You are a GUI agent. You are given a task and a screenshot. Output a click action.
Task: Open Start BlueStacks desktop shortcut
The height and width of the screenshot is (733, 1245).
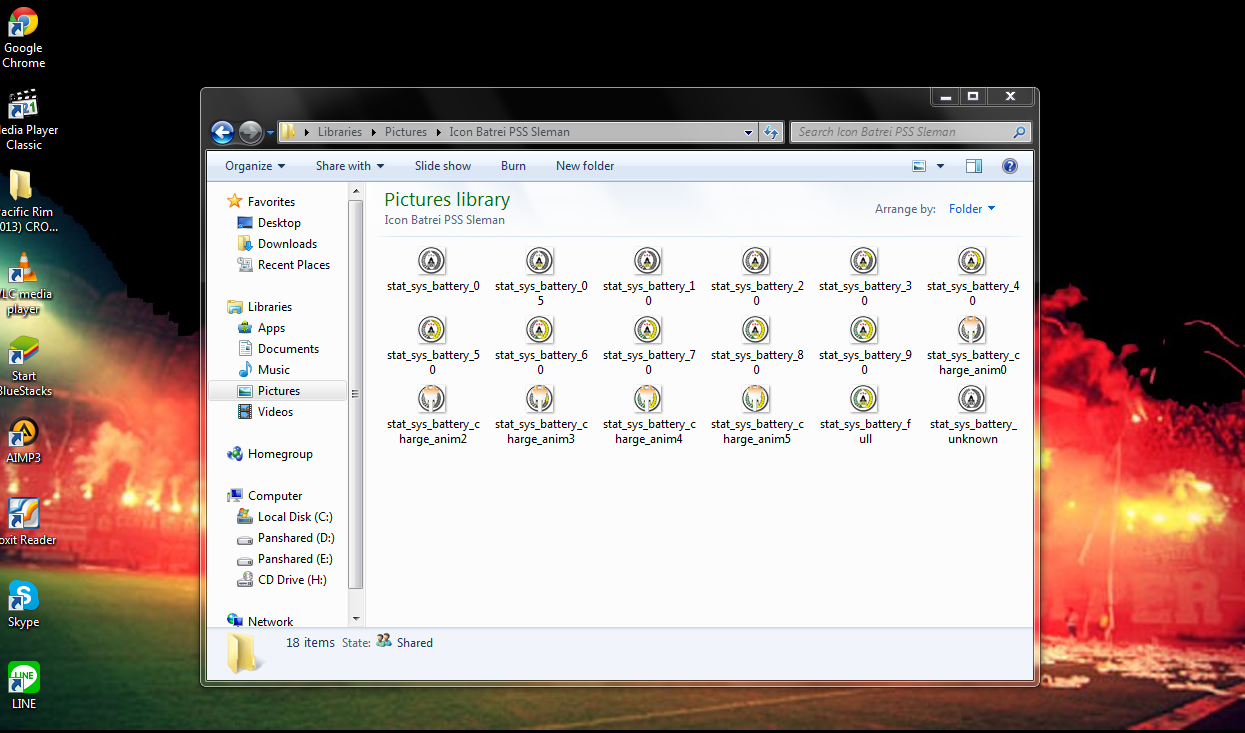[x=24, y=367]
